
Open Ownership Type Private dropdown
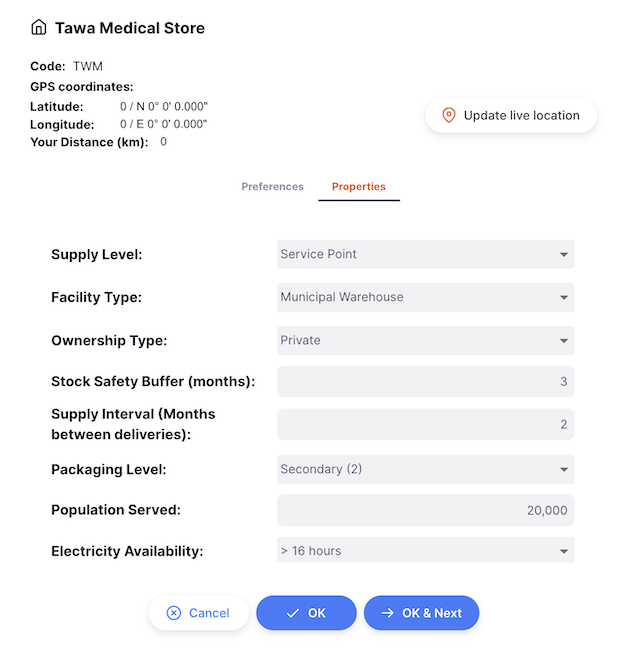pos(425,341)
